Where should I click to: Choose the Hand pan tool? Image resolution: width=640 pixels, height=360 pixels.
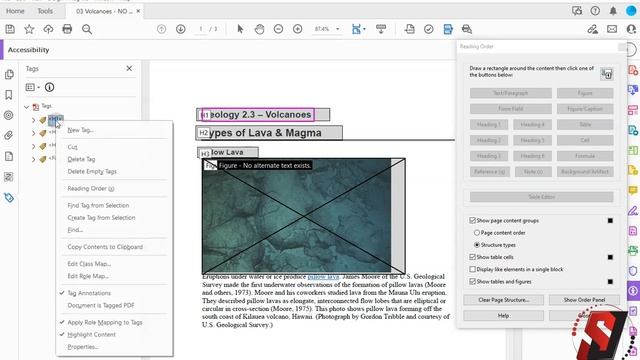pyautogui.click(x=259, y=29)
